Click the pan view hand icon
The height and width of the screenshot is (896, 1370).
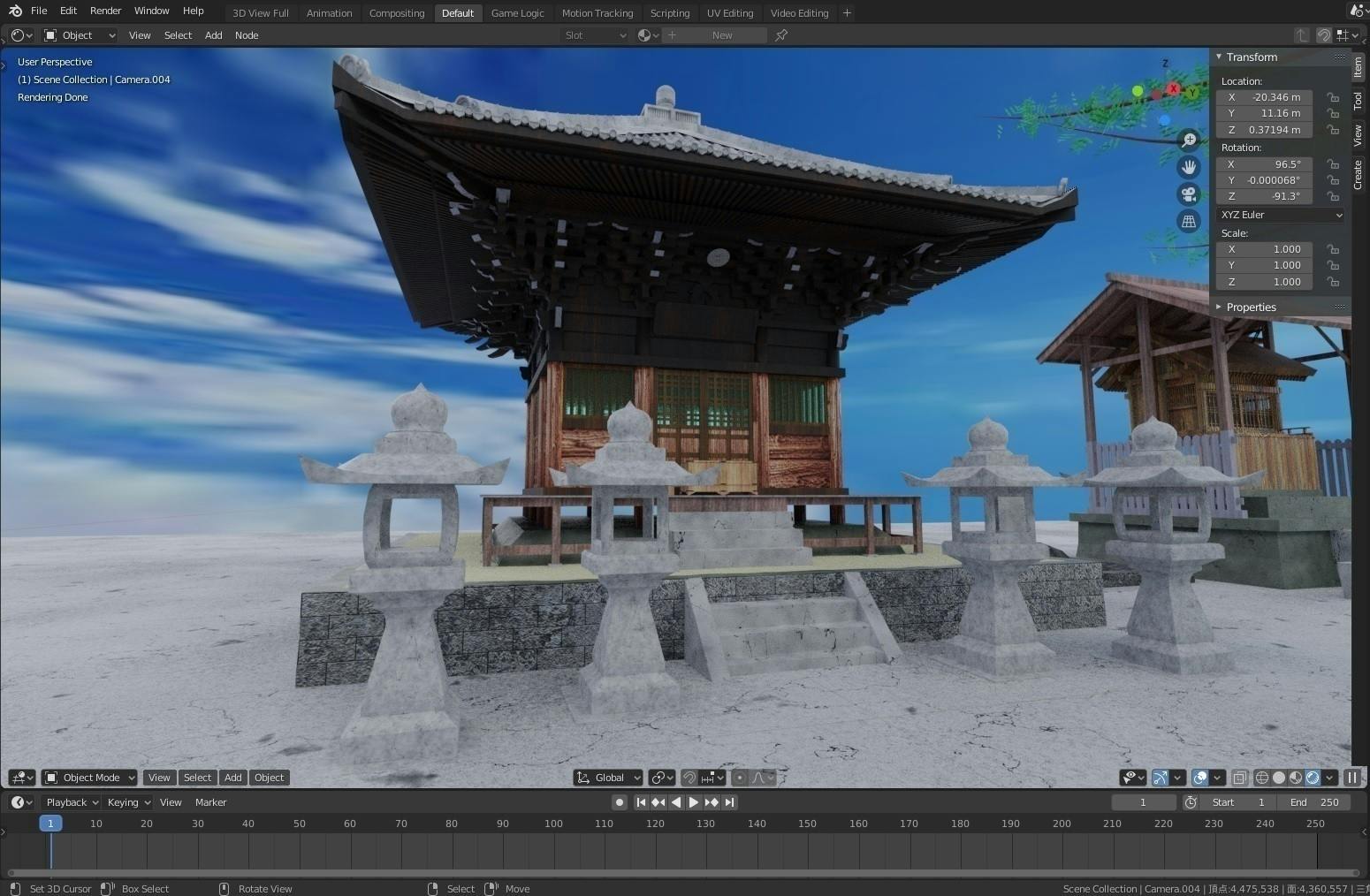pyautogui.click(x=1189, y=167)
